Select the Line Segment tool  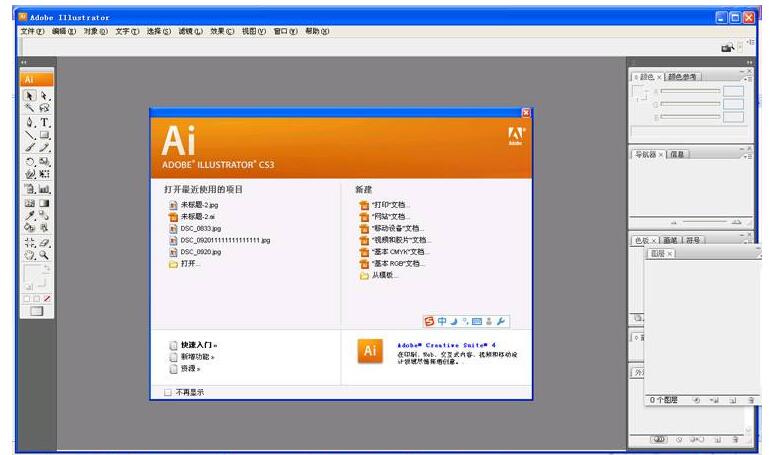(x=30, y=135)
